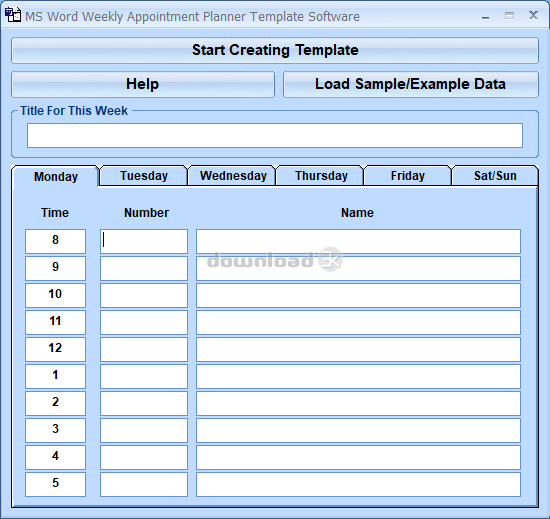Click the Number field for 12 o'clock

(144, 349)
